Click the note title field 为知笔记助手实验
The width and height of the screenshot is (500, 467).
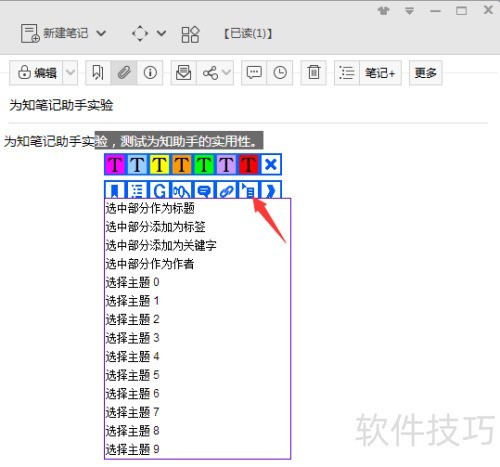61,105
